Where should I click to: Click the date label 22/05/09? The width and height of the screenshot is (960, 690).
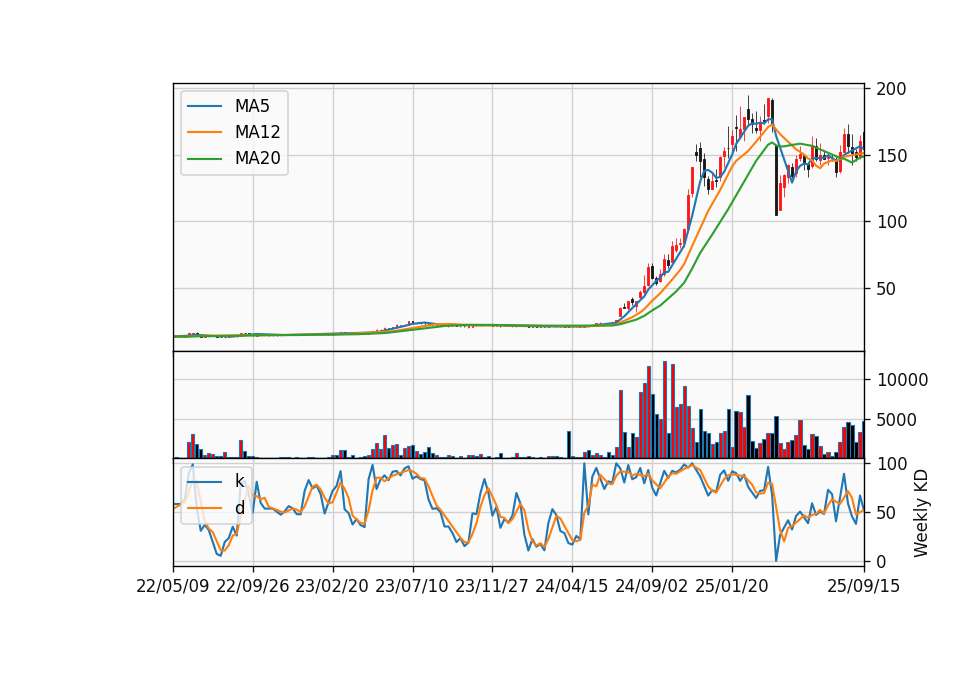[173, 586]
